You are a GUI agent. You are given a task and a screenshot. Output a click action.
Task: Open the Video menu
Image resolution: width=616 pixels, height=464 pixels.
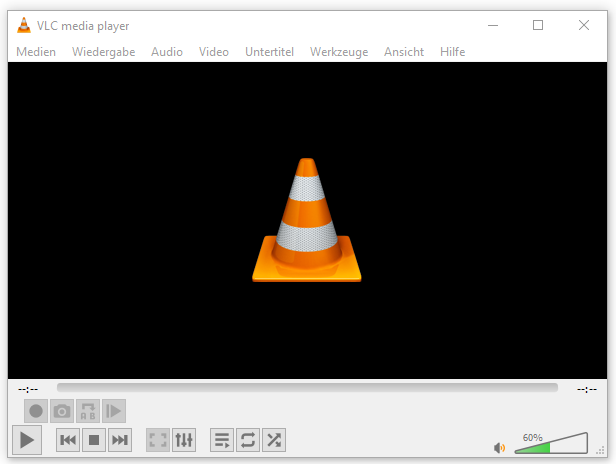click(213, 52)
